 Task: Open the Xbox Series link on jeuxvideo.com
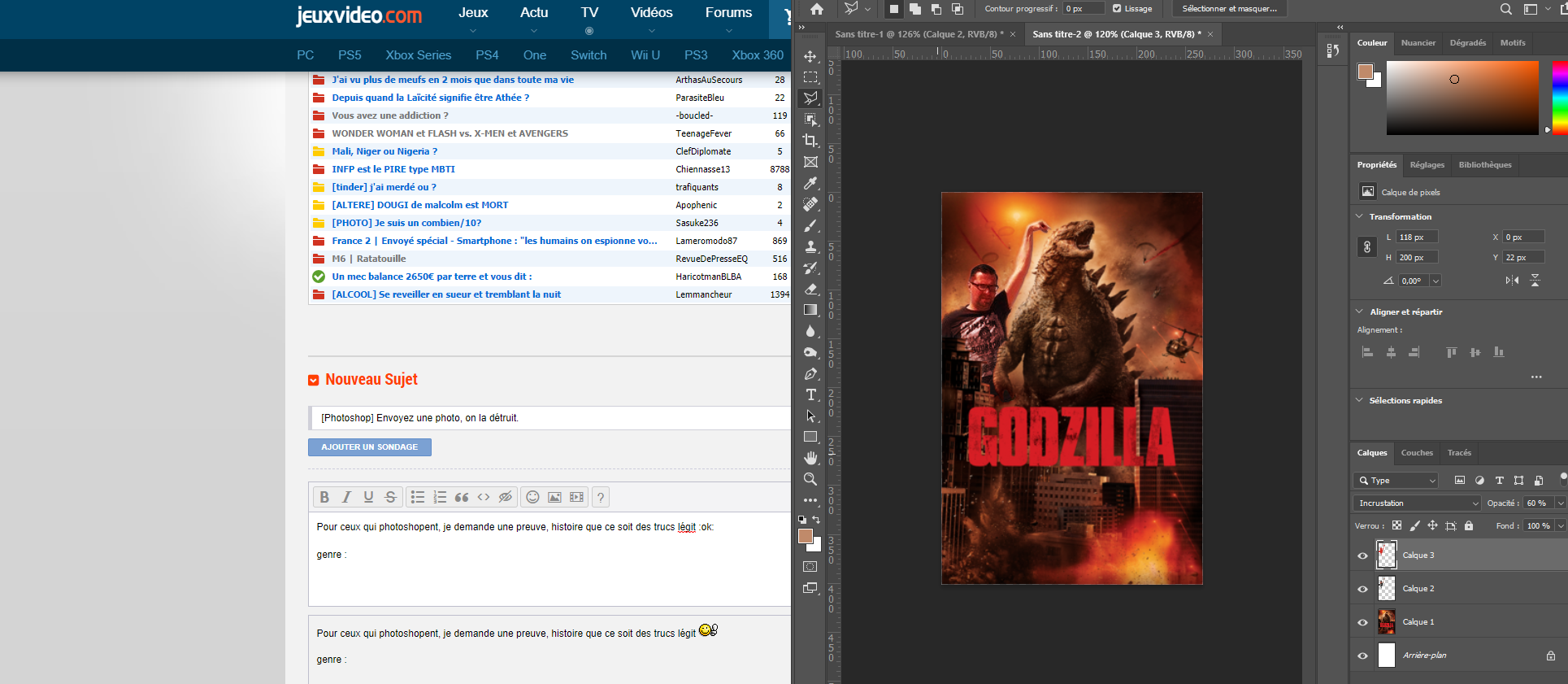pos(418,55)
